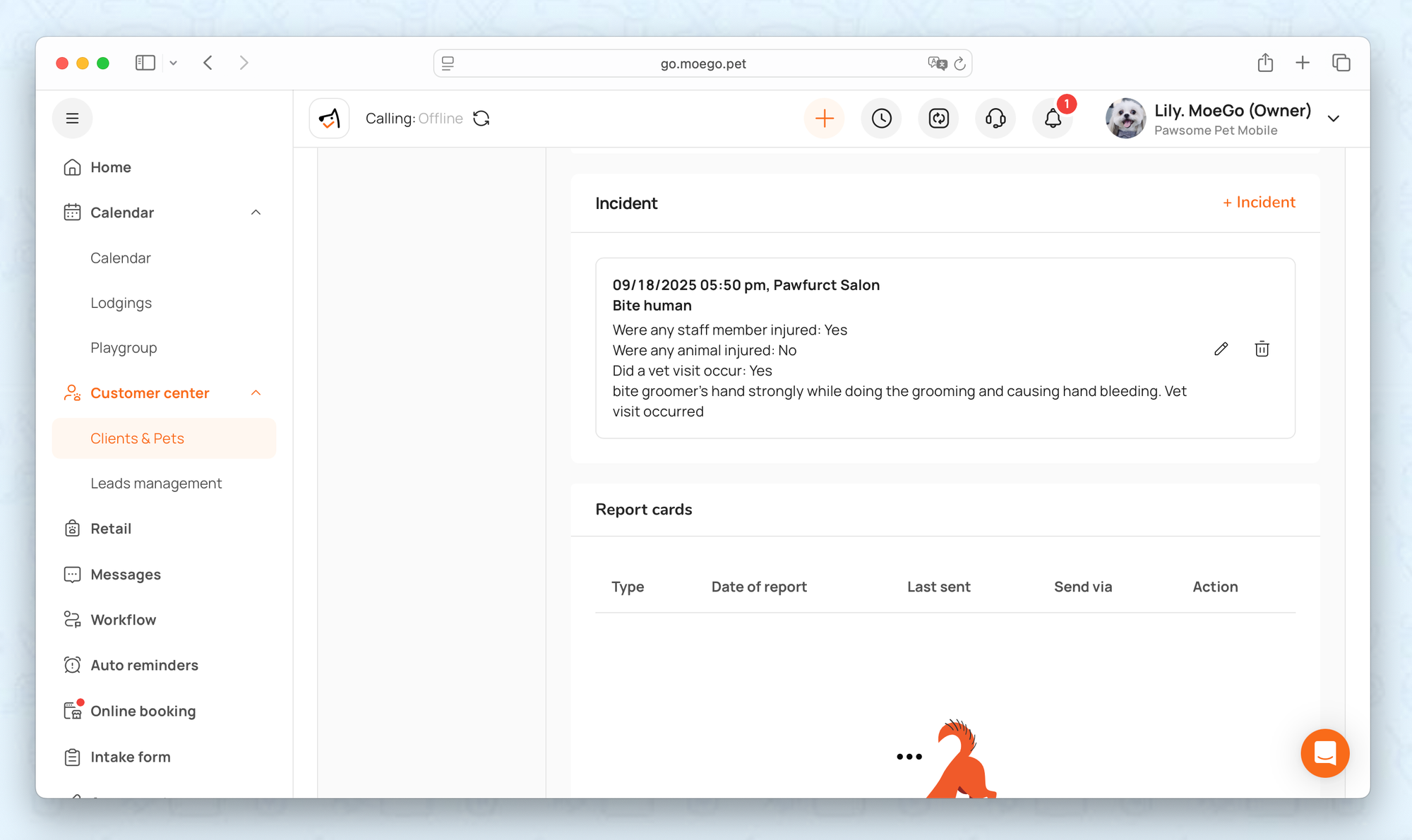Screen dimensions: 1412x840
Task: Collapse the Customer center section
Action: [x=256, y=393]
